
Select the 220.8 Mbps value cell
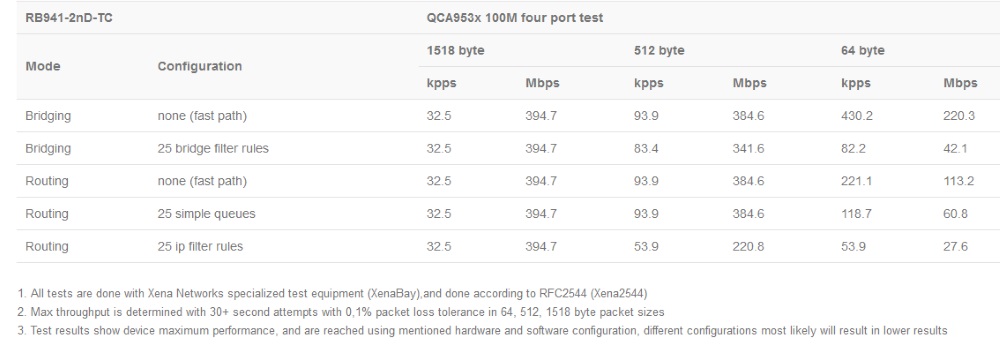748,246
